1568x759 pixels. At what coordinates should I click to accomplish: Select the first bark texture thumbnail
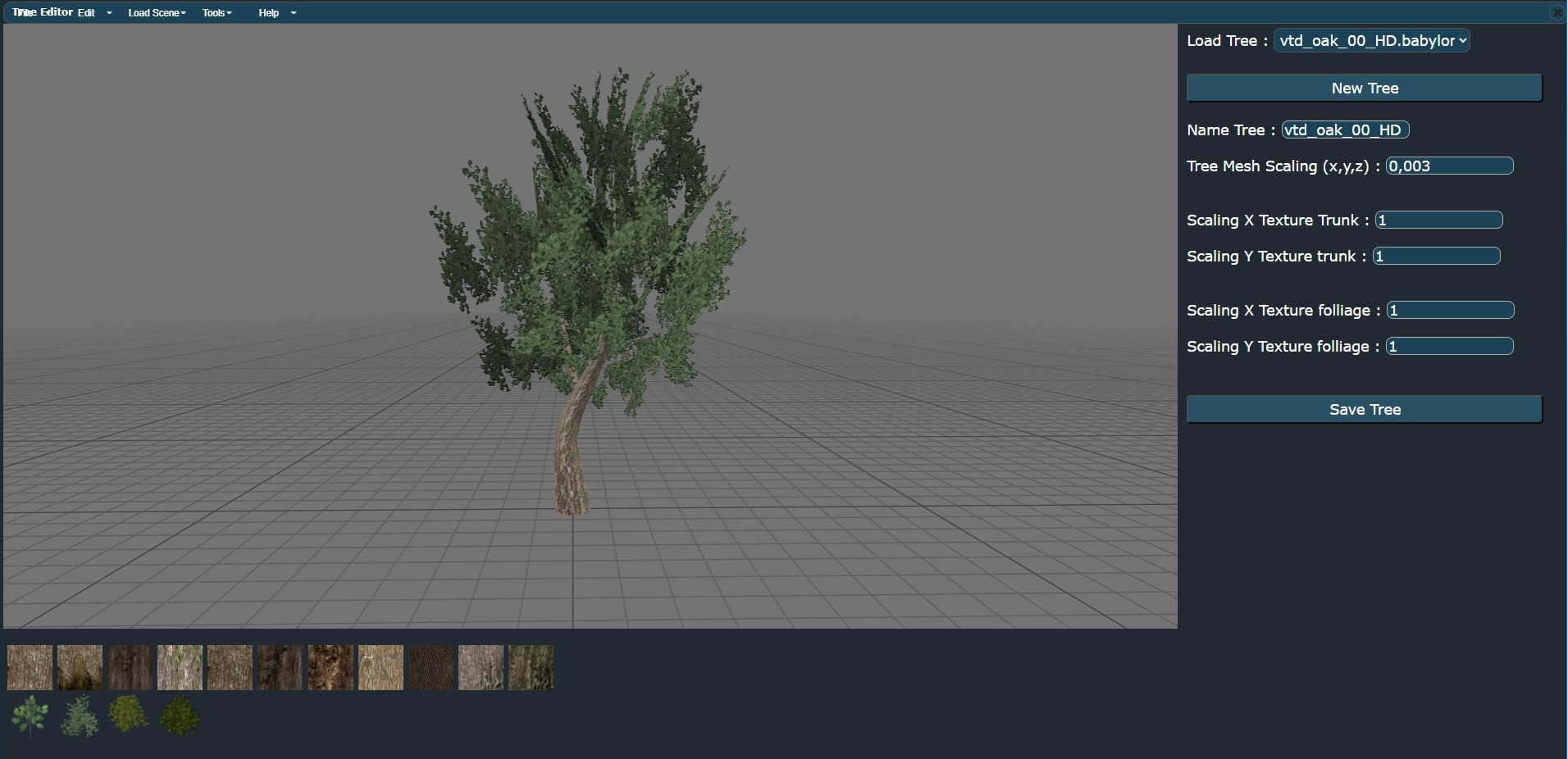click(30, 667)
